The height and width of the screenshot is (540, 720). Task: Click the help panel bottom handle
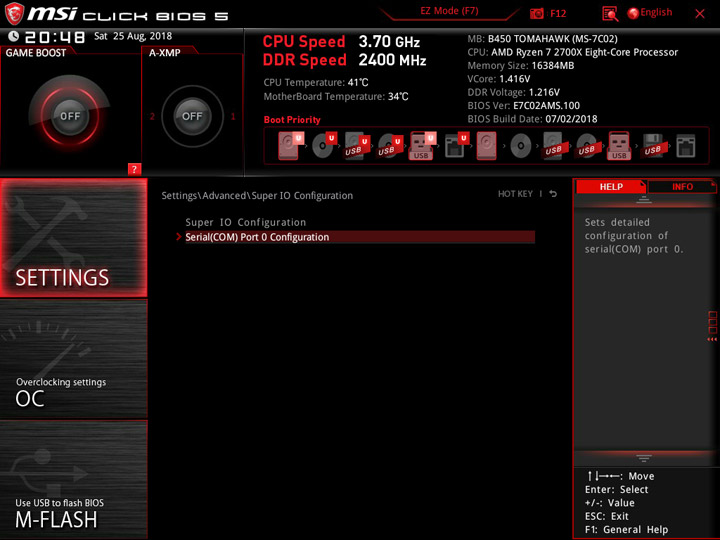click(x=644, y=458)
